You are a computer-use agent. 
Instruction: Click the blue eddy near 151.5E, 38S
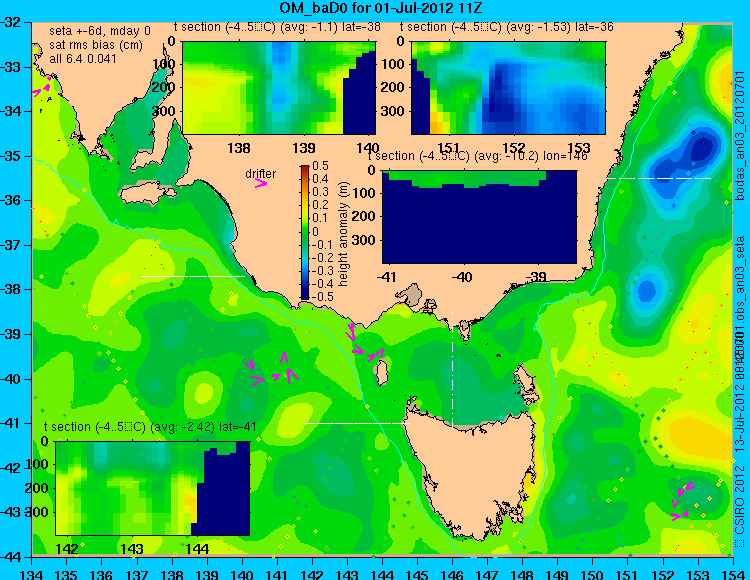(647, 290)
